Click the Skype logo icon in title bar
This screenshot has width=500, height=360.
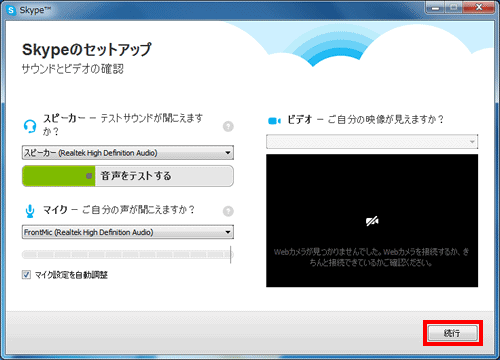pos(11,10)
